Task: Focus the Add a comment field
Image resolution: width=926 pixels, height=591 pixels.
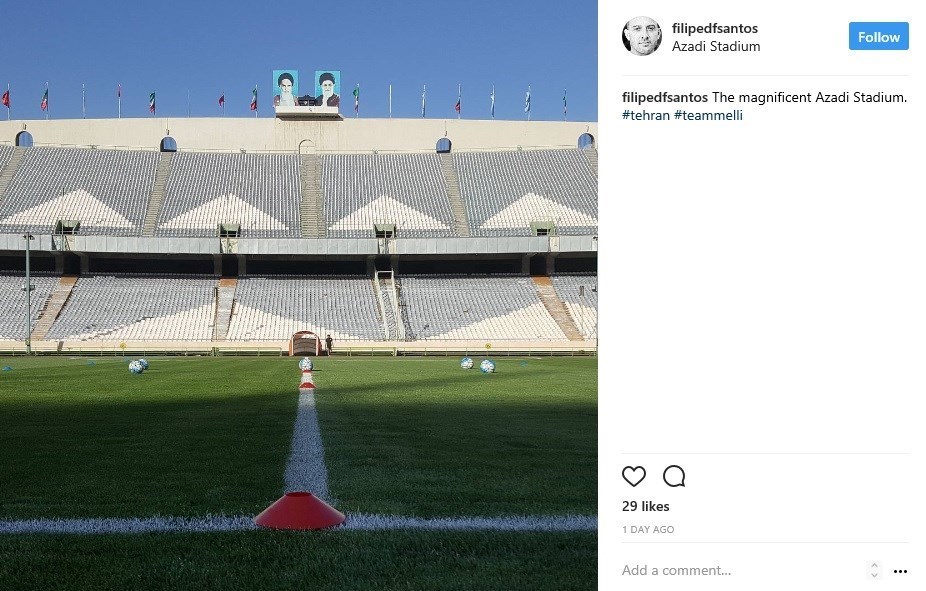Action: coord(738,570)
